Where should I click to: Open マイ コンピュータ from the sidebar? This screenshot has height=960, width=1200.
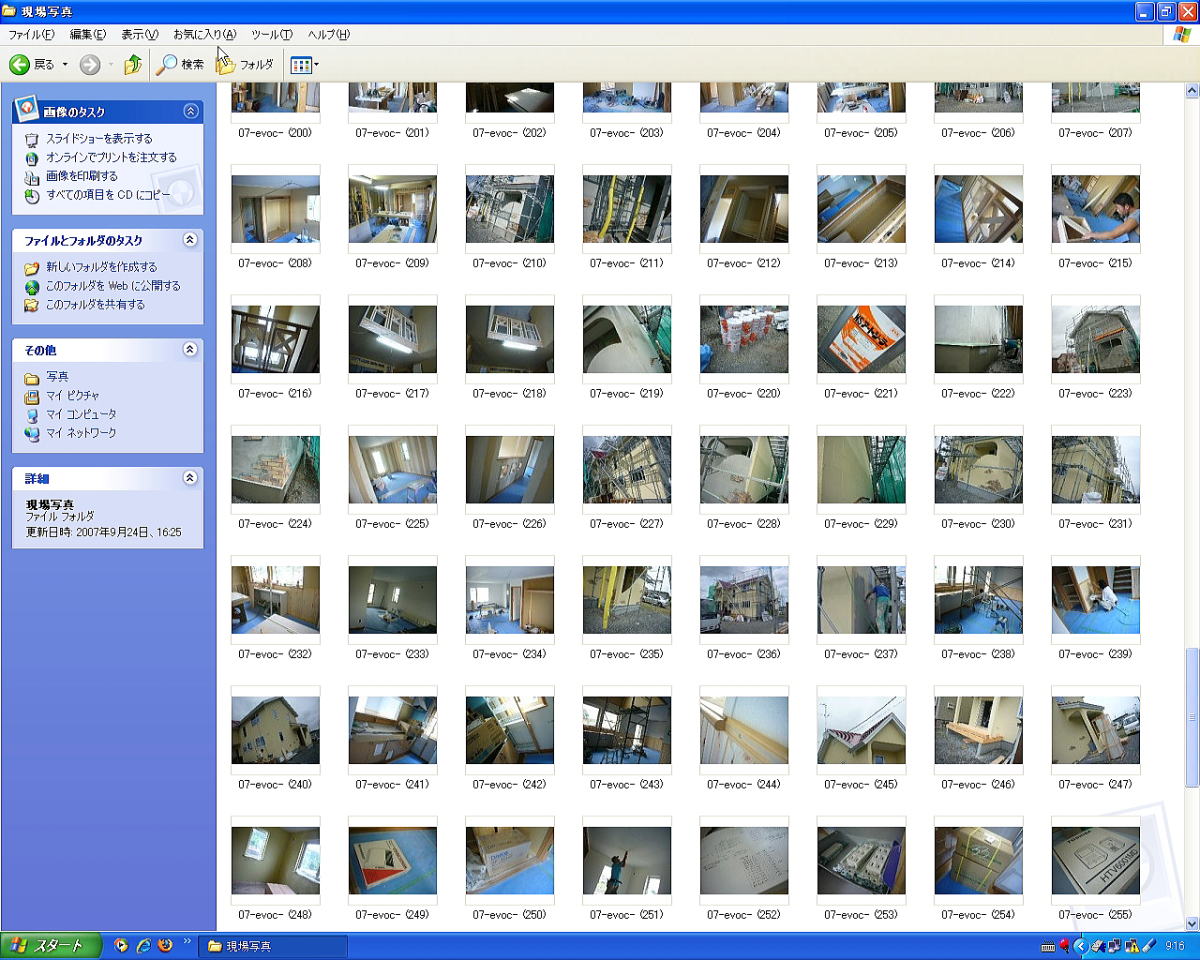click(81, 414)
